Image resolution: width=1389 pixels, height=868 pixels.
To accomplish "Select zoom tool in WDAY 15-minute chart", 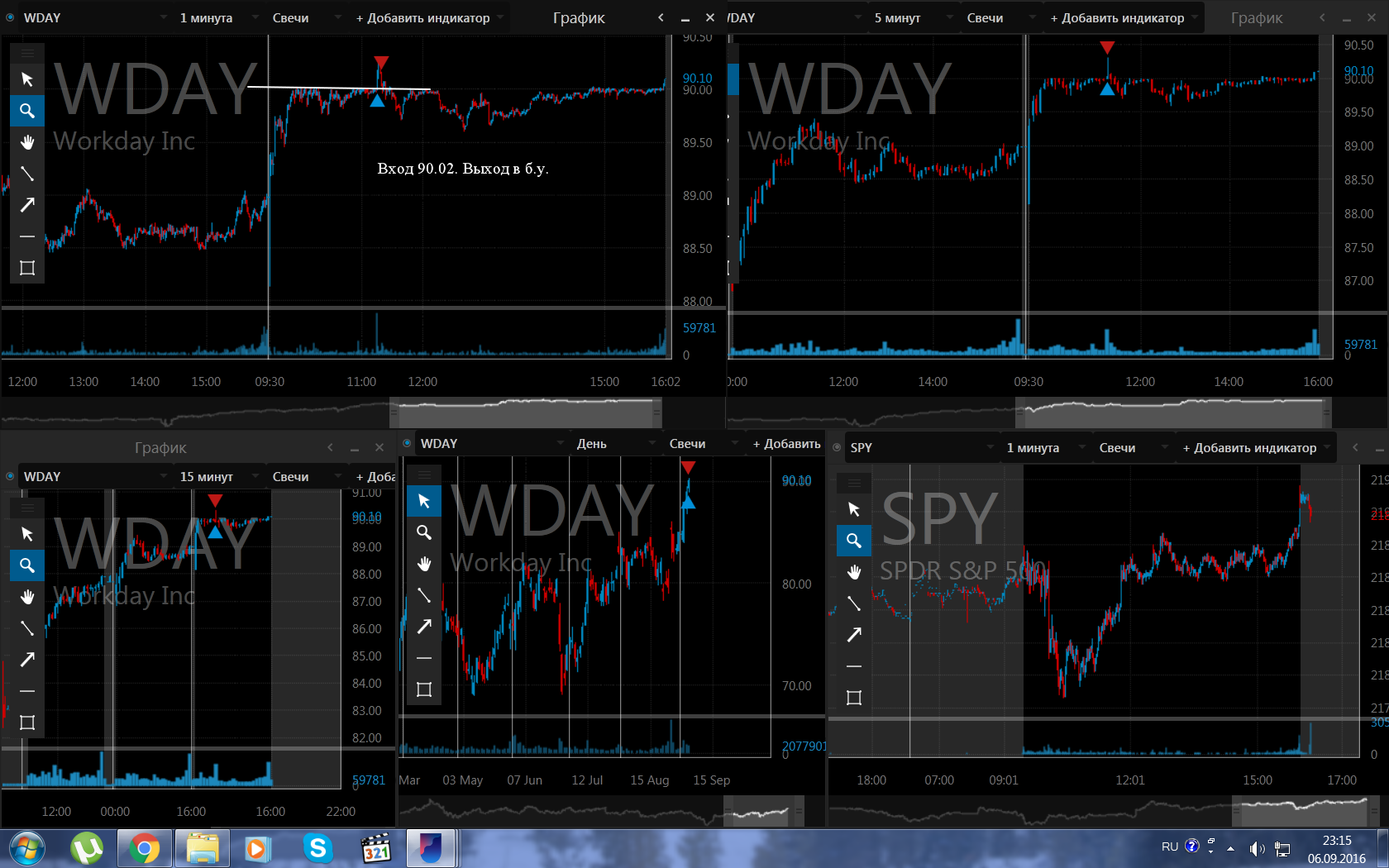I will pyautogui.click(x=27, y=565).
